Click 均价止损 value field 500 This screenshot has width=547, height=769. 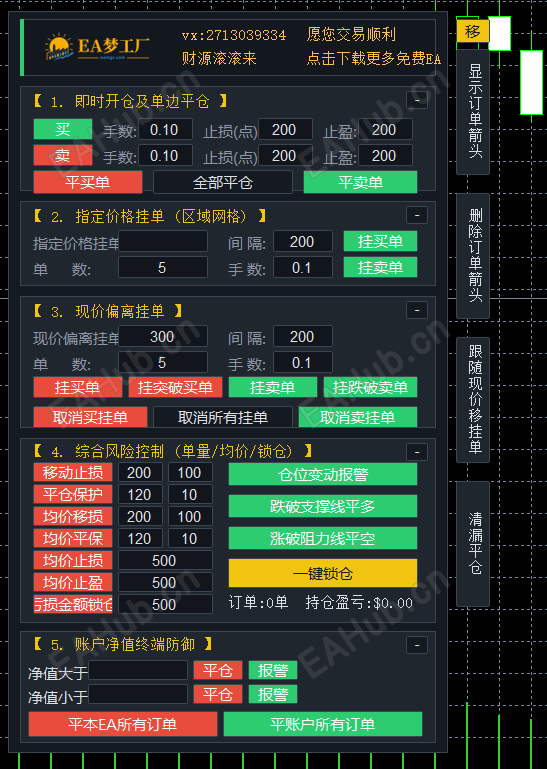click(x=165, y=561)
